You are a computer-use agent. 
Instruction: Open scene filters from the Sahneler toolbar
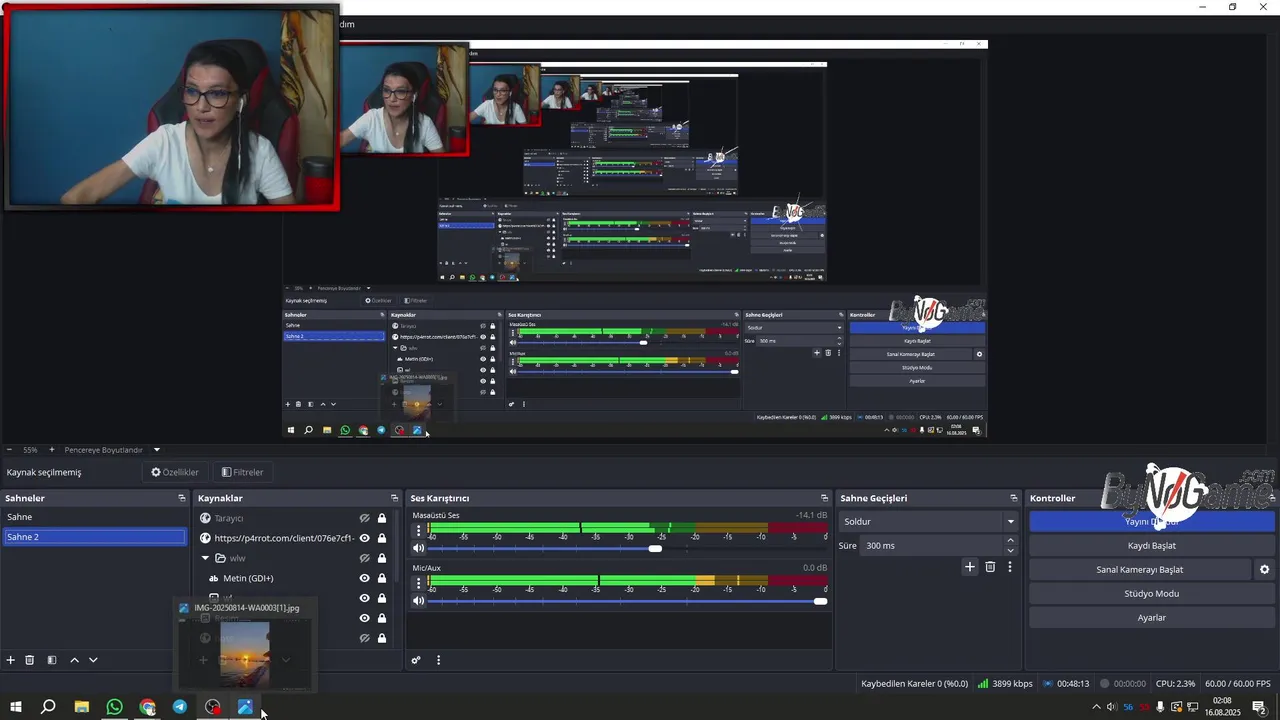[52, 660]
